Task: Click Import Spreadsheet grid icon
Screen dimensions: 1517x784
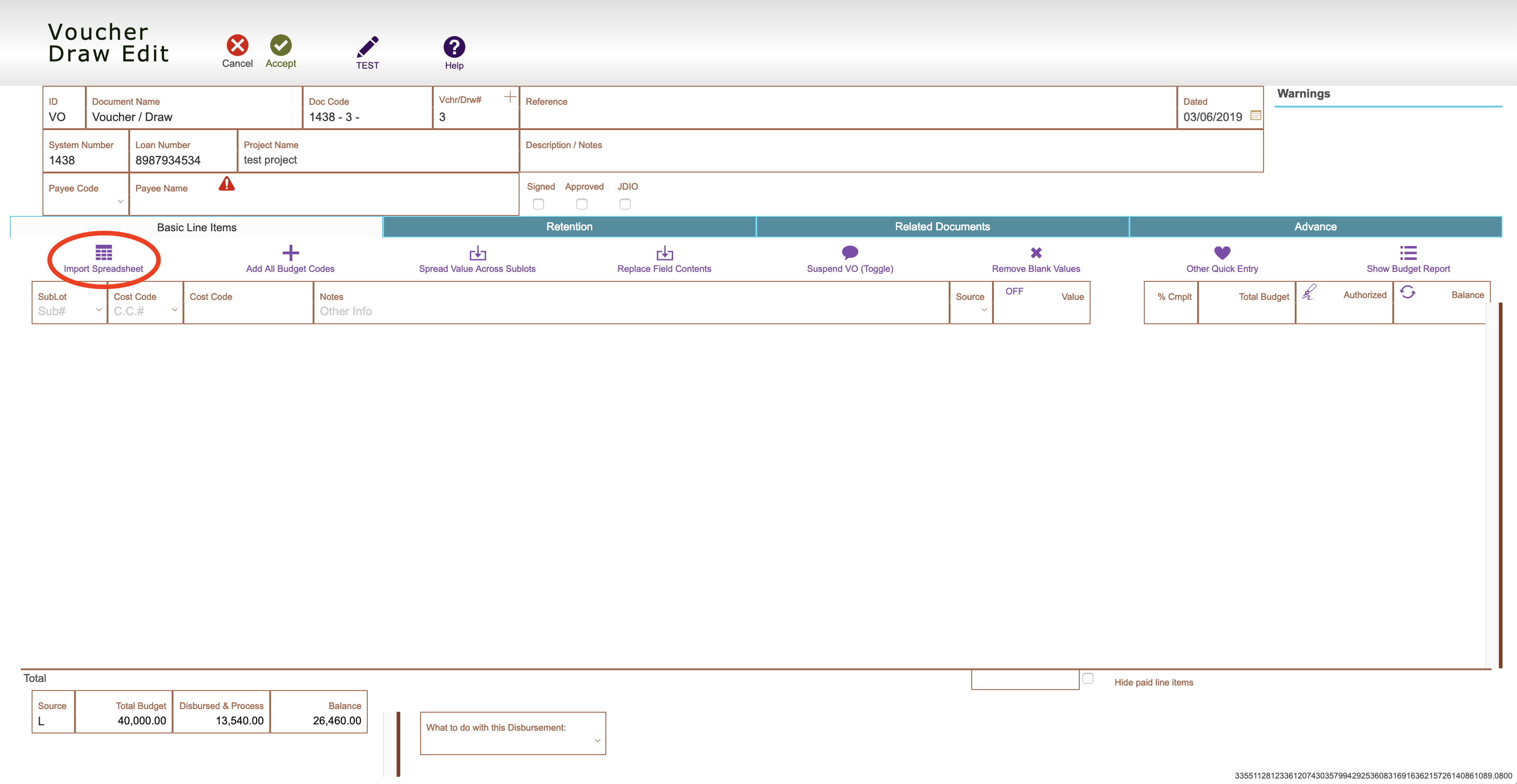Action: [103, 253]
